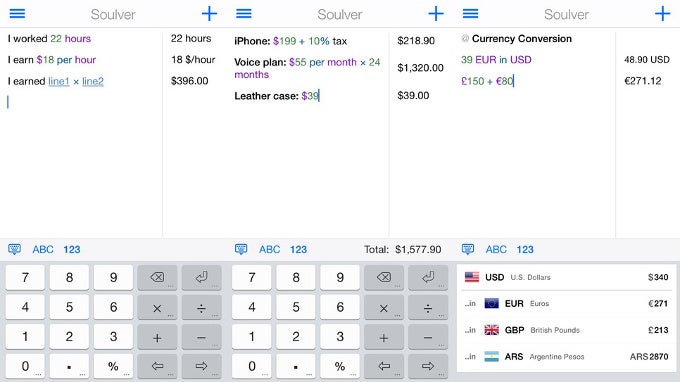Move cursor right with arrow on middle keypad

(x=428, y=366)
